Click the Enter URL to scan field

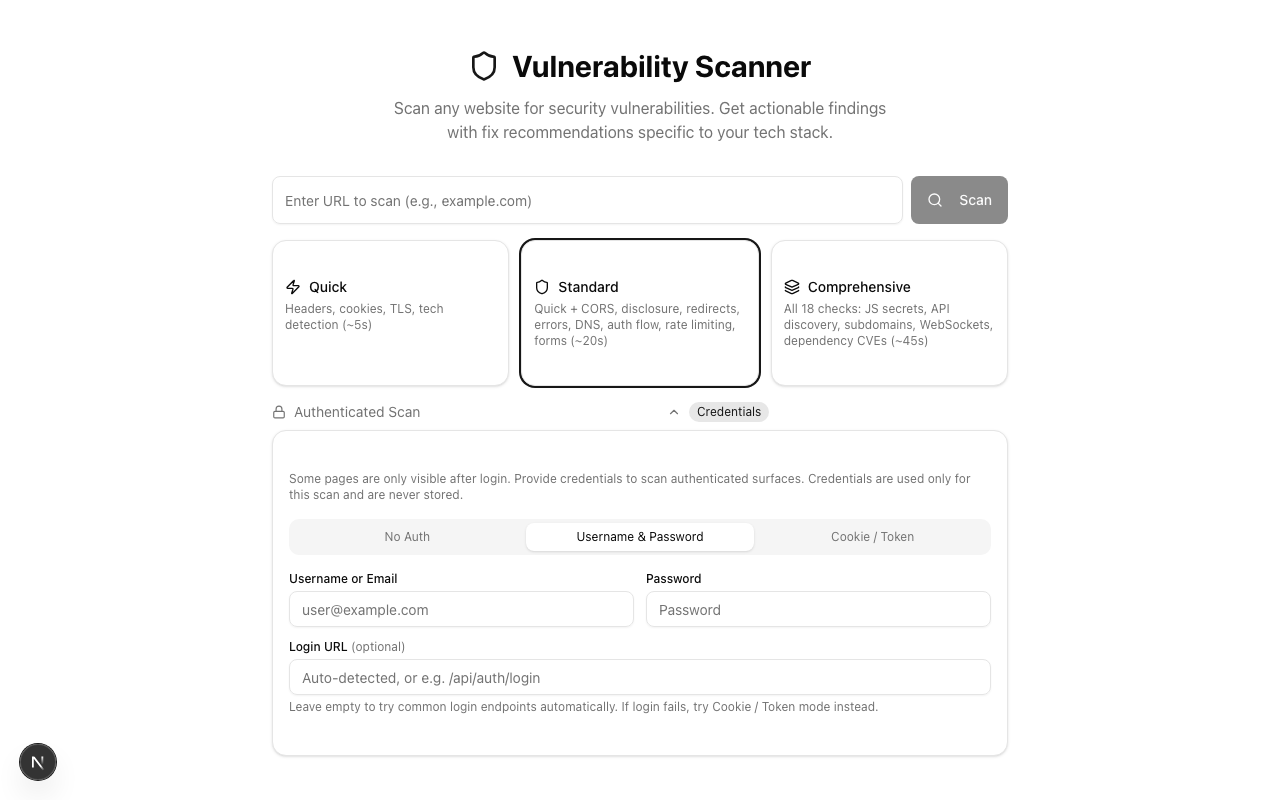(x=587, y=200)
